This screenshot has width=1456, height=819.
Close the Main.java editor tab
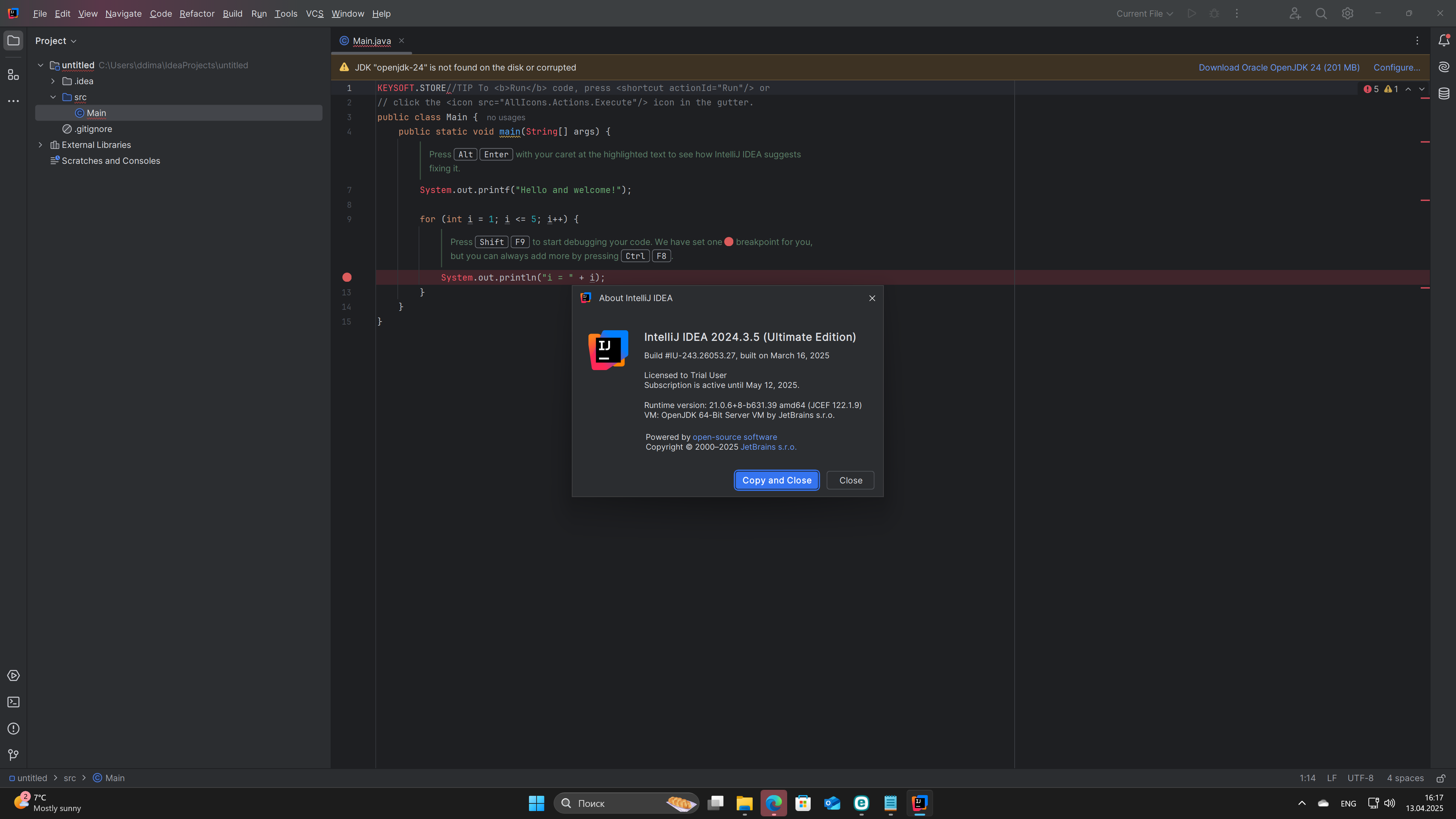tap(401, 41)
